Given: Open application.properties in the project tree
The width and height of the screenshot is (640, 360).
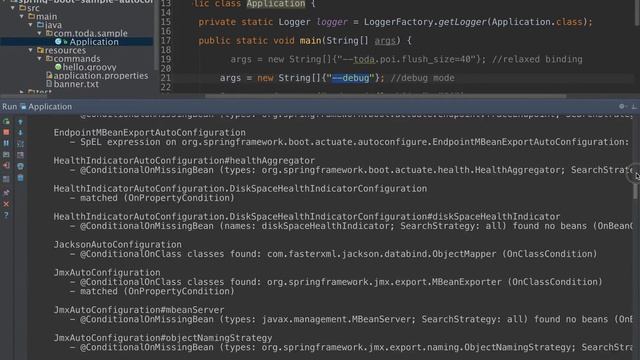Looking at the screenshot, I should [101, 76].
